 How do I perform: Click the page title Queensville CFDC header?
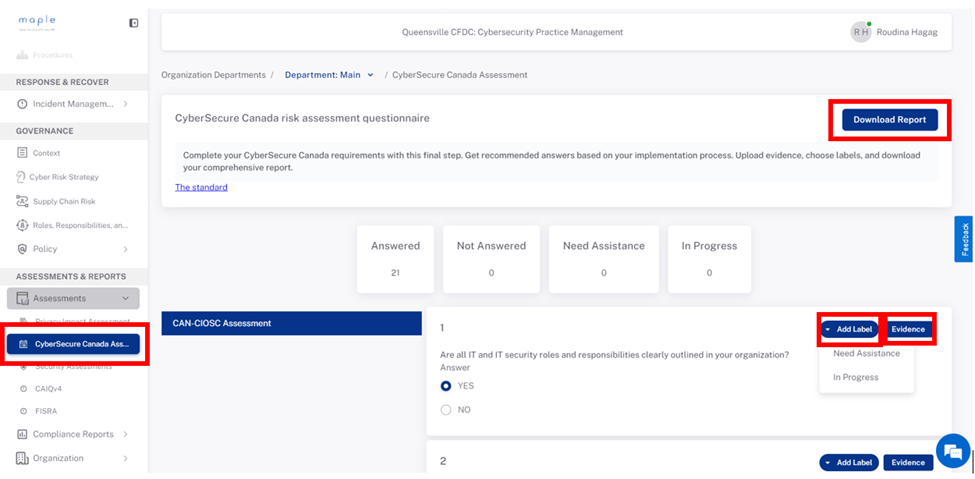512,32
